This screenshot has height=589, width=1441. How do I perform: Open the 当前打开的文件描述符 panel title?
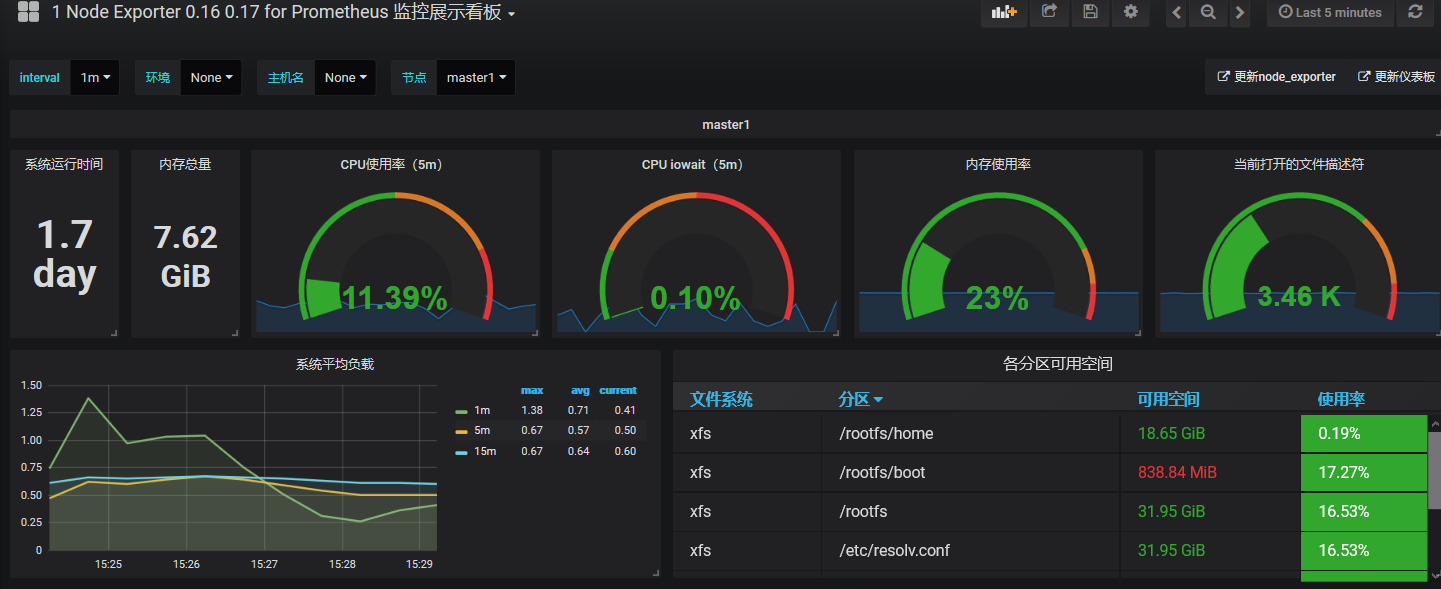coord(1299,164)
